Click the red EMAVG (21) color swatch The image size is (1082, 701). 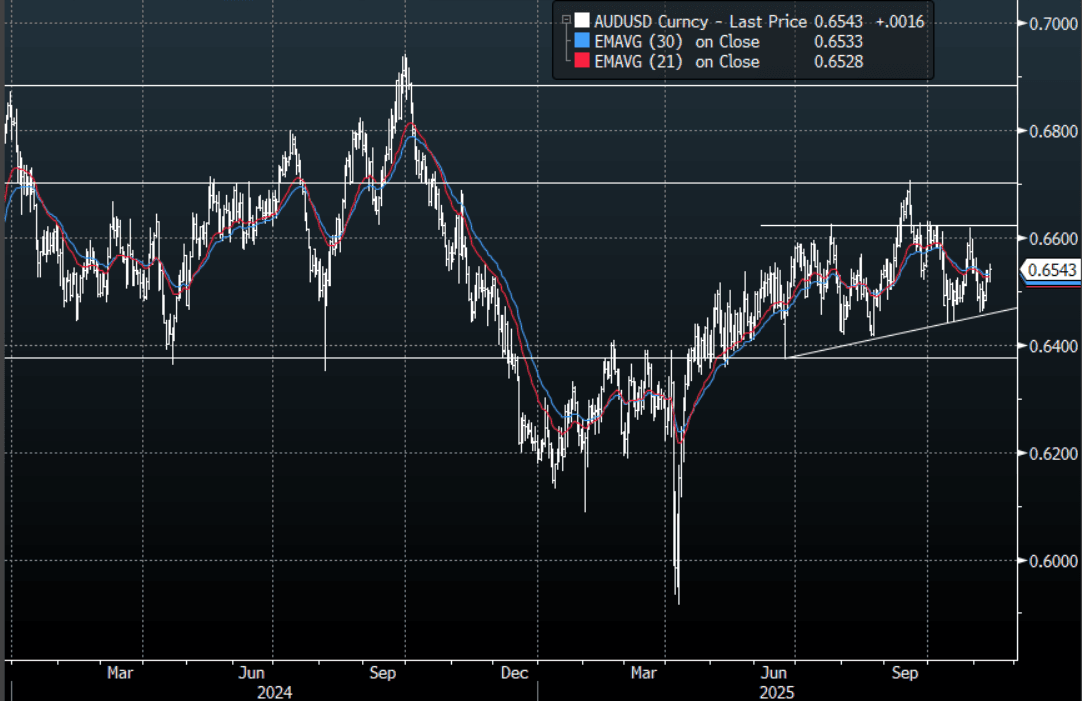tap(581, 62)
